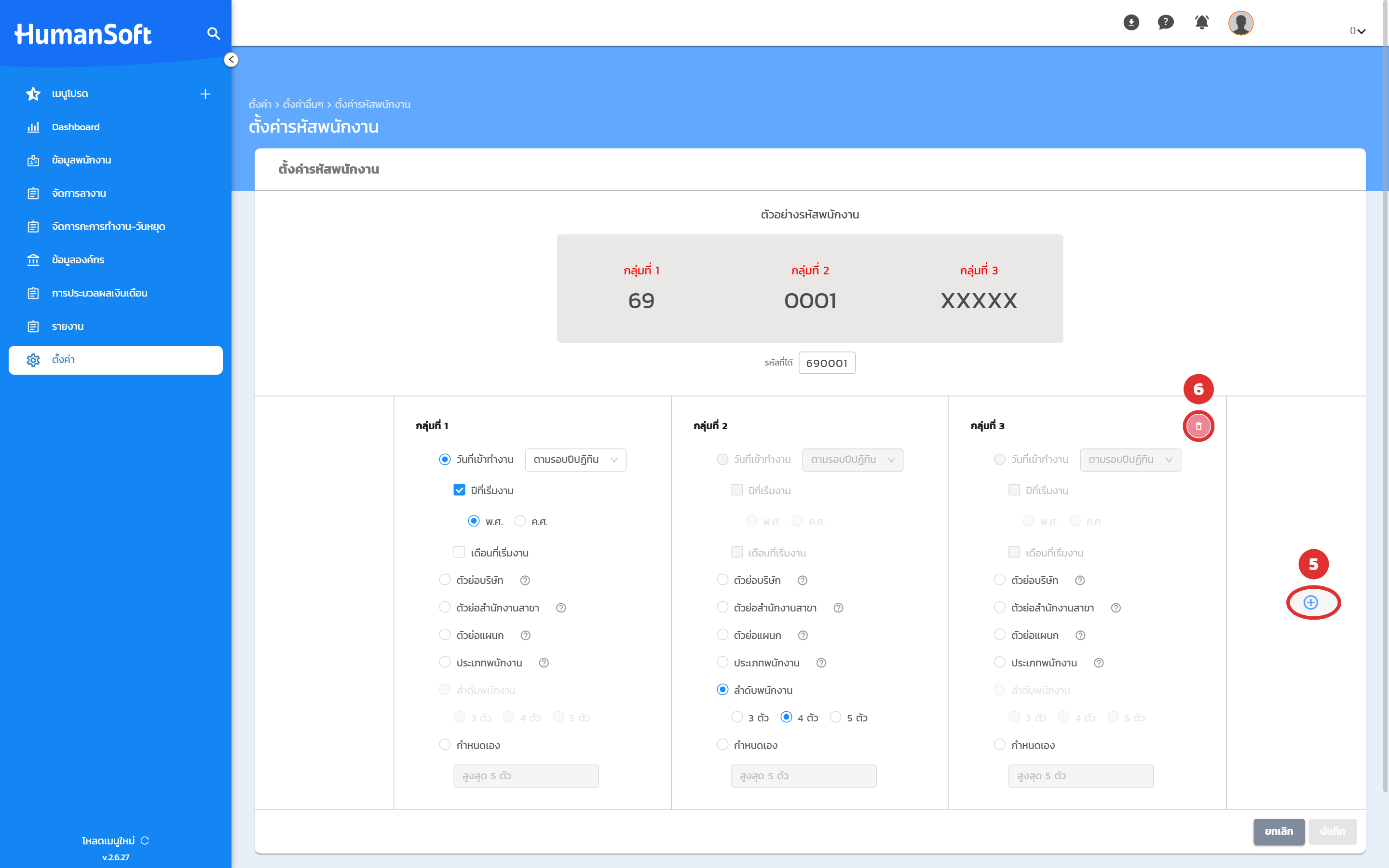Click the user avatar picture

coord(1240,23)
